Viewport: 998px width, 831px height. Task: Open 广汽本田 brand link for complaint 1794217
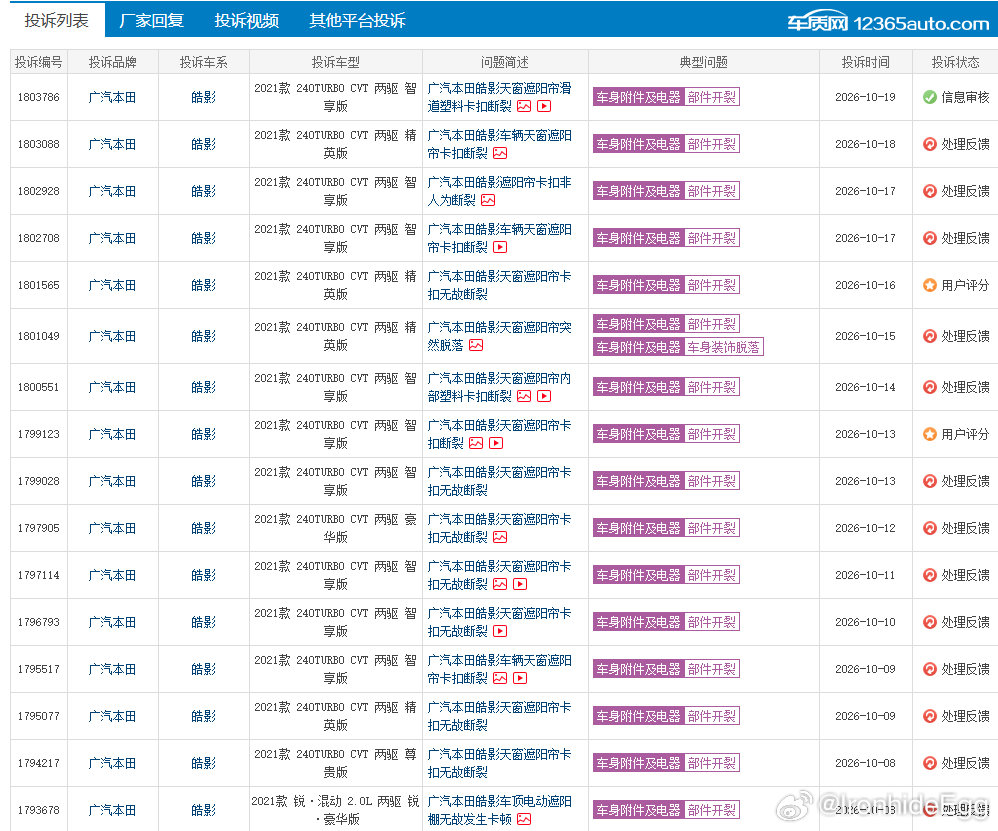112,763
